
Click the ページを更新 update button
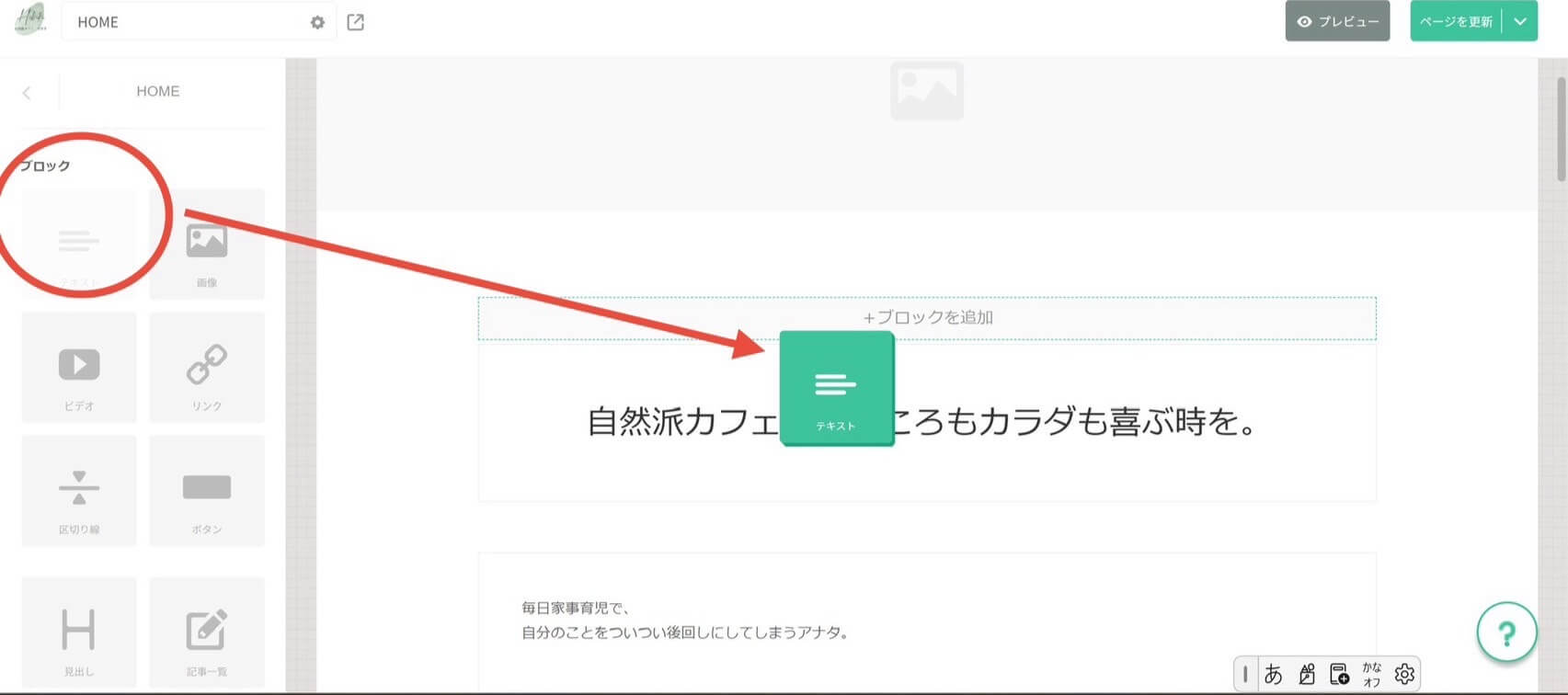[1456, 21]
